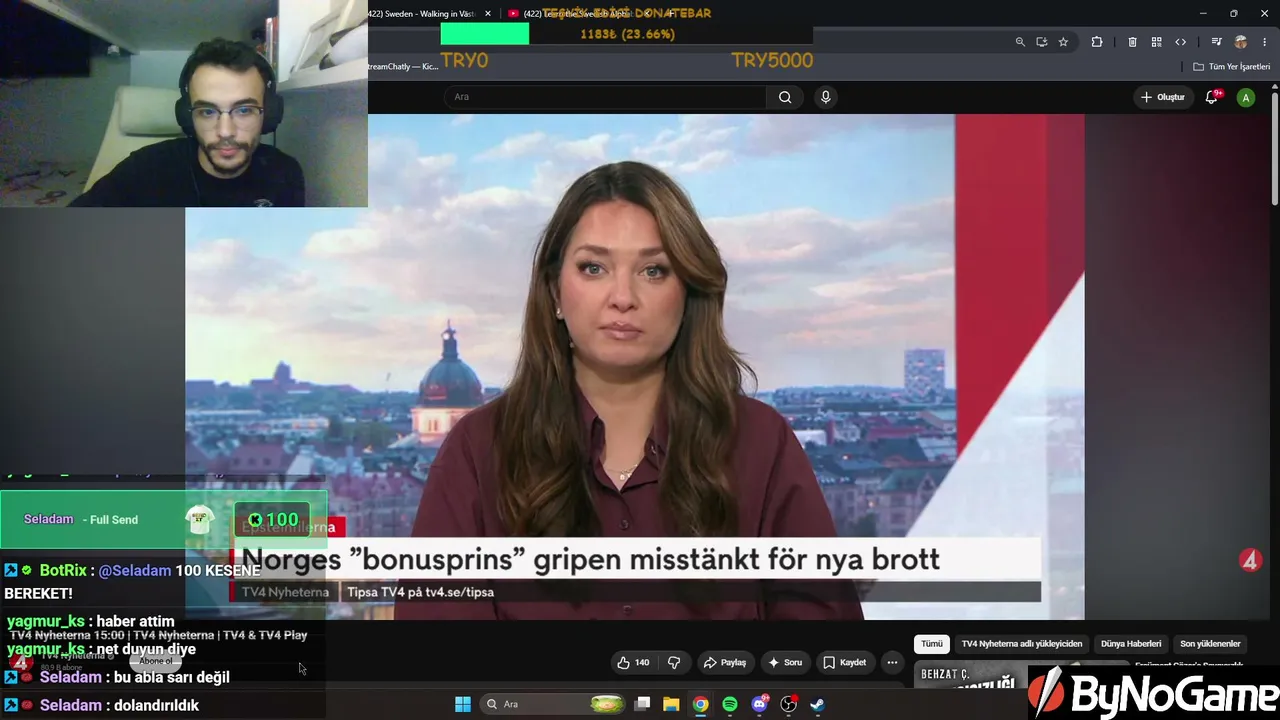Open the Tüm Yer İşaretleri bookmarks folder

[x=1232, y=67]
